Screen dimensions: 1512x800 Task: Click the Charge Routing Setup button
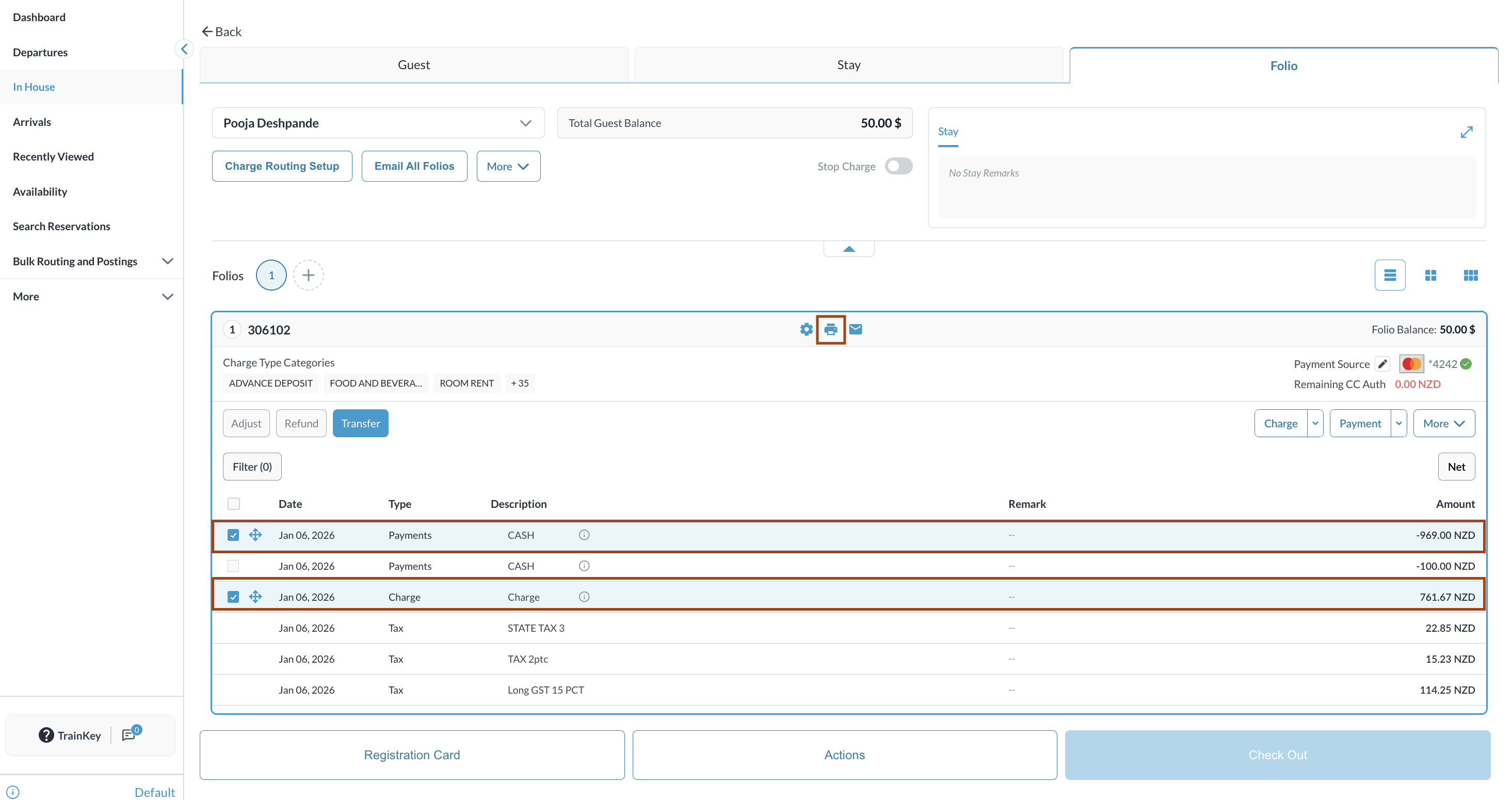point(282,166)
